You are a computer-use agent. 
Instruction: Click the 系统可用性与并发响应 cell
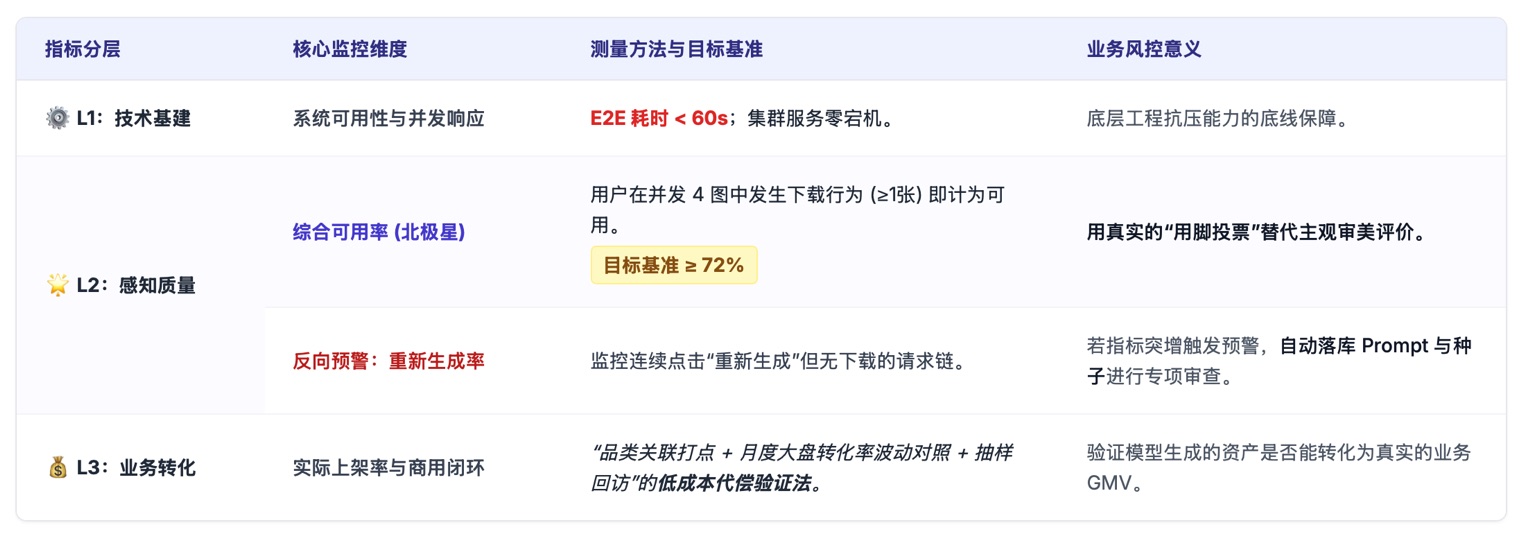(388, 119)
